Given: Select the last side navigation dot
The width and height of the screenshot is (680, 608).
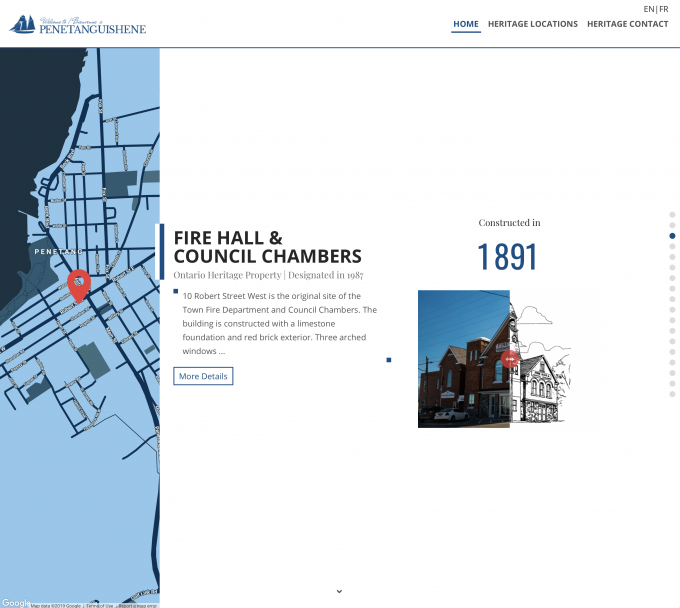Looking at the screenshot, I should click(672, 394).
